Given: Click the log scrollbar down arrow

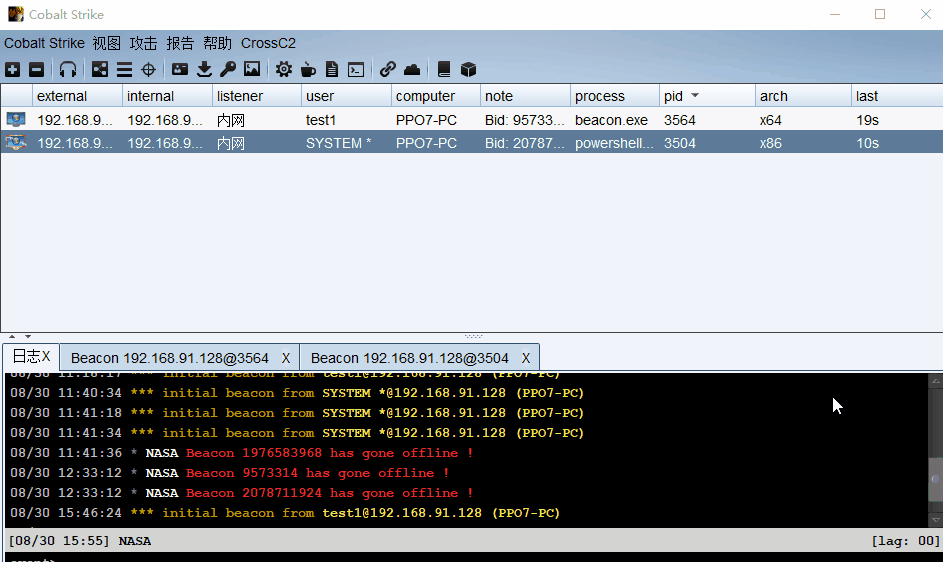Looking at the screenshot, I should [935, 519].
